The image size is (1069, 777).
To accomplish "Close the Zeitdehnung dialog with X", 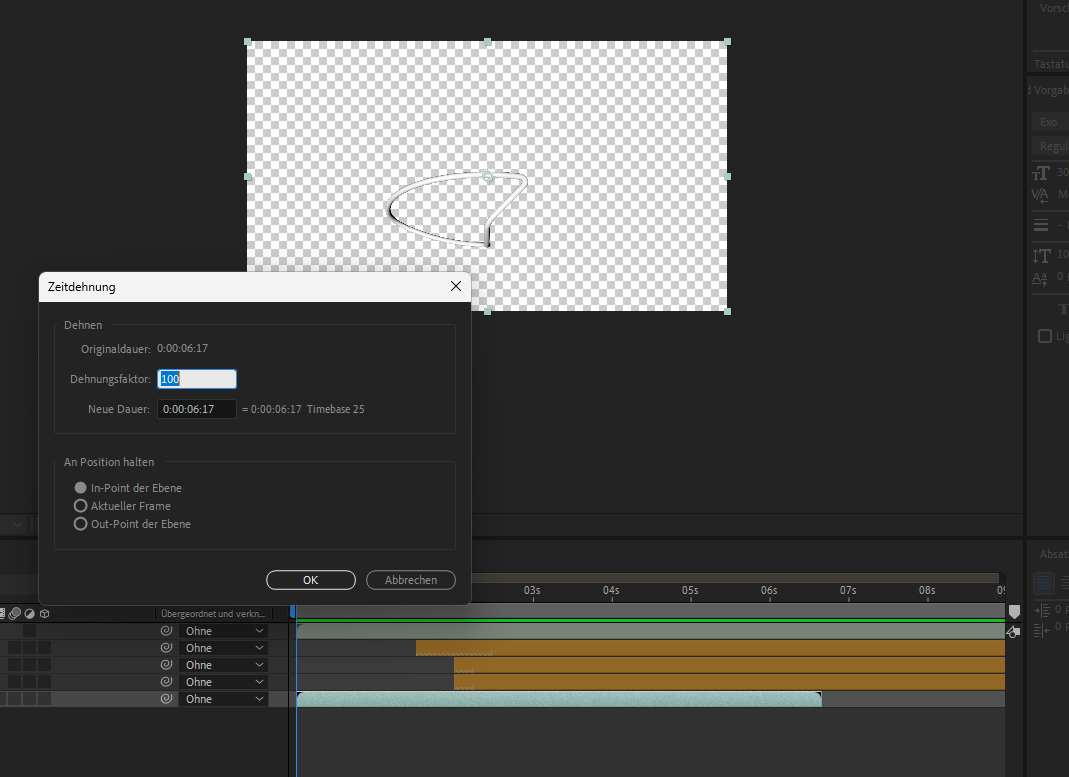I will pos(456,286).
